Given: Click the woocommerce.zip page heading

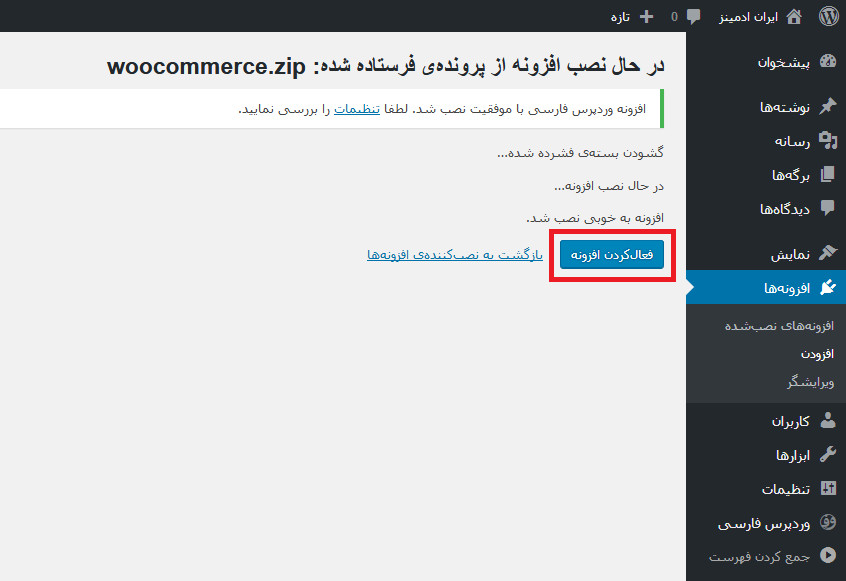Looking at the screenshot, I should tap(386, 66).
